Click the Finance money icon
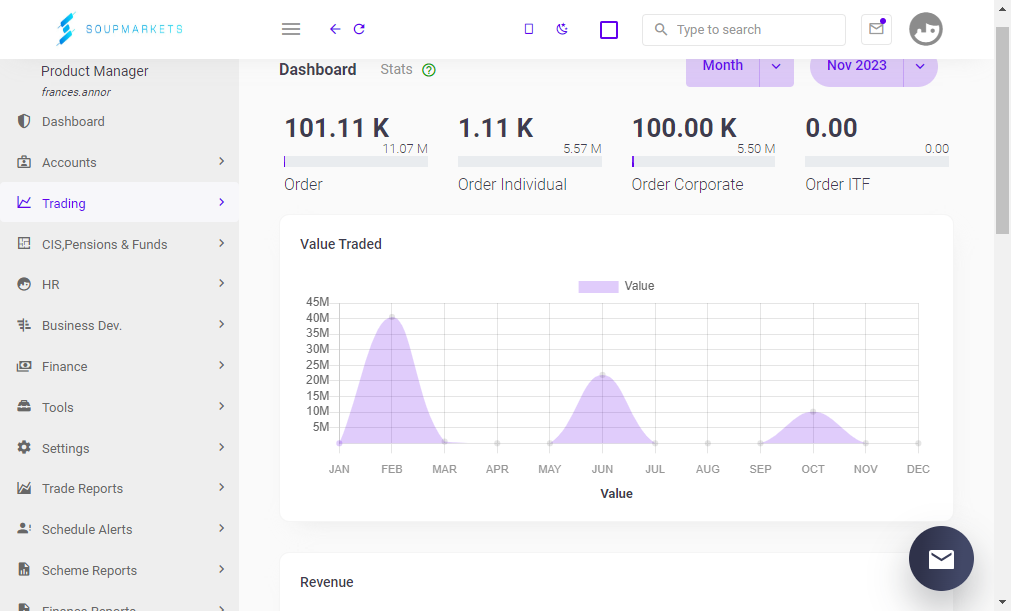Viewport: 1011px width, 611px height. (x=24, y=366)
